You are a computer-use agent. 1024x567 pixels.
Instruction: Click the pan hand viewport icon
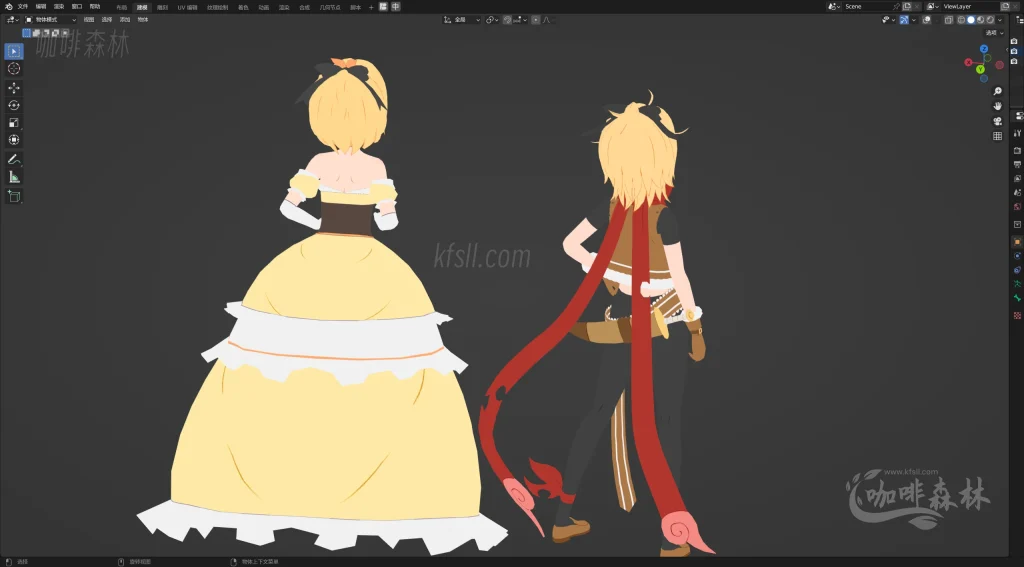pyautogui.click(x=997, y=106)
